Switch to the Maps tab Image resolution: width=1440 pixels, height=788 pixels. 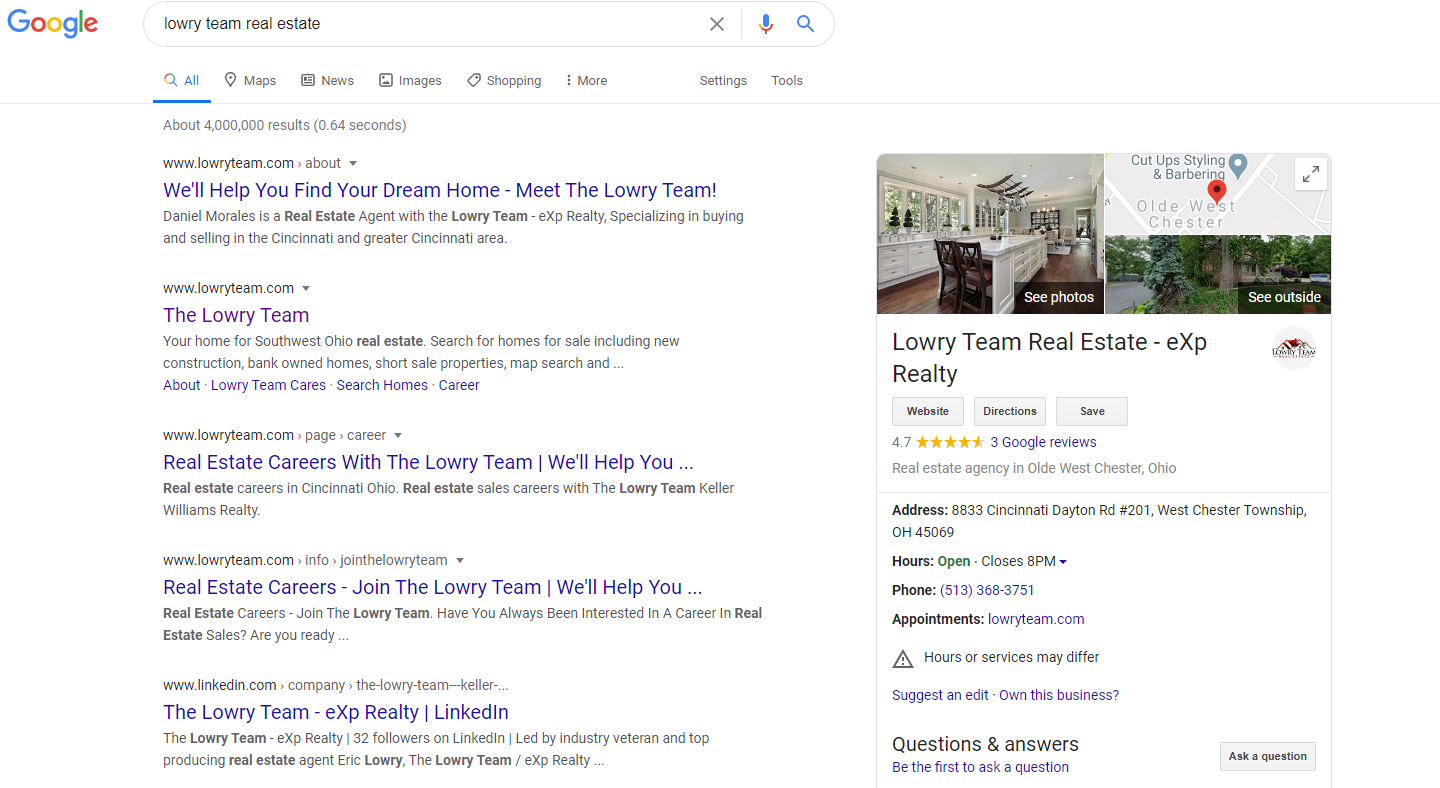coord(250,81)
